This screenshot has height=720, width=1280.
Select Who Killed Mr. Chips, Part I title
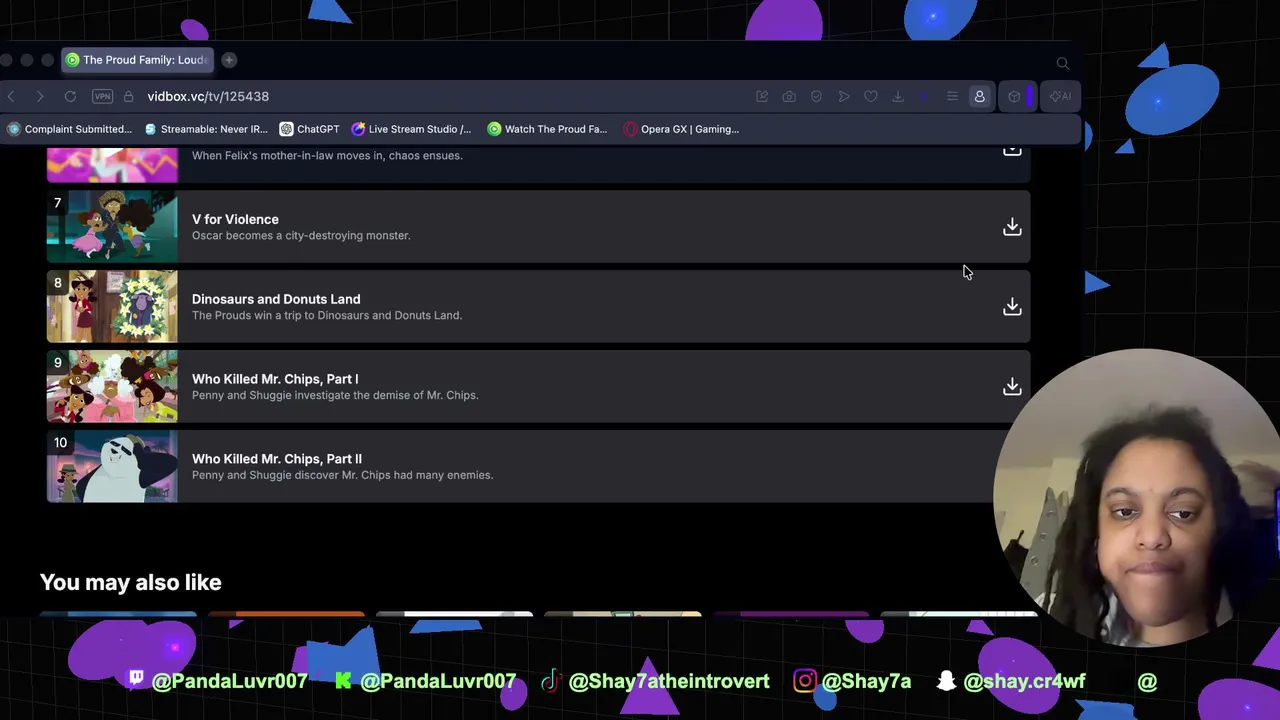pos(275,379)
